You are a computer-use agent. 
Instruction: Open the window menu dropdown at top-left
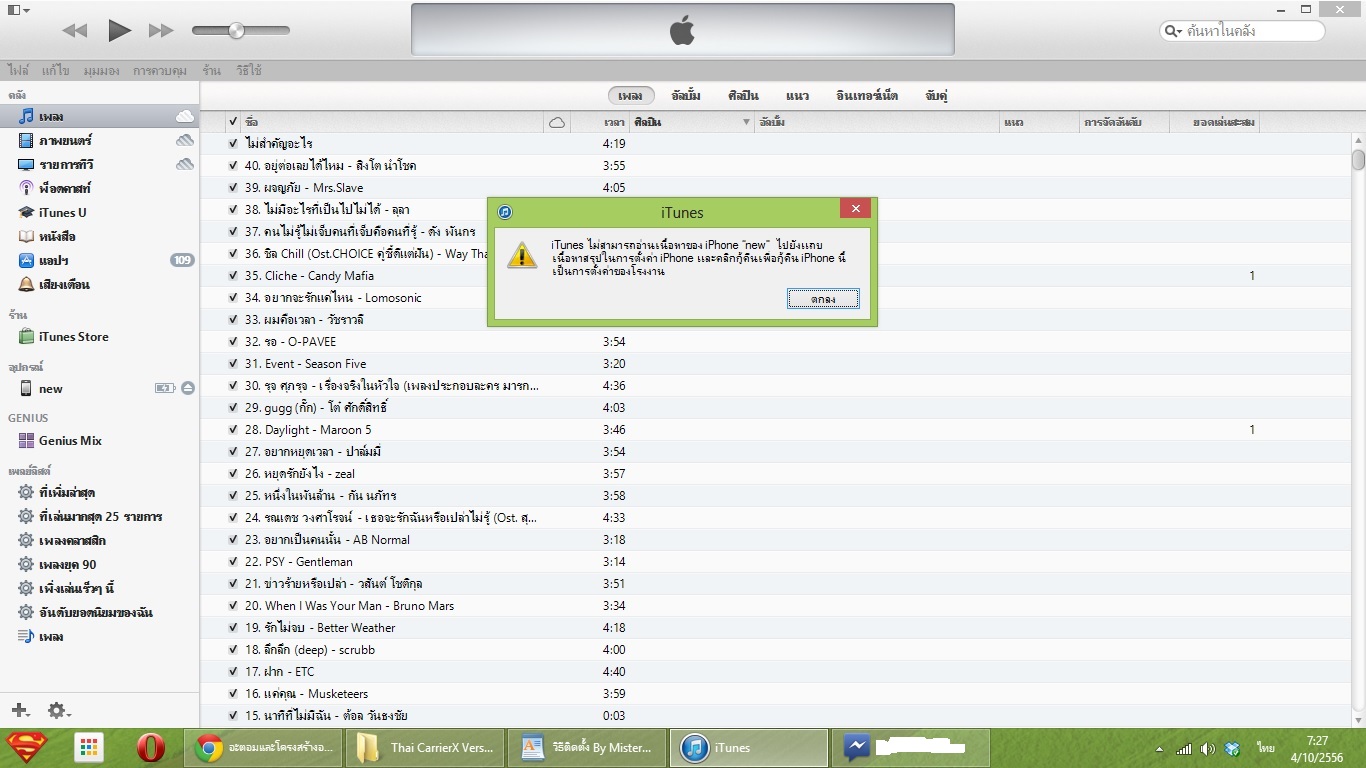point(18,10)
